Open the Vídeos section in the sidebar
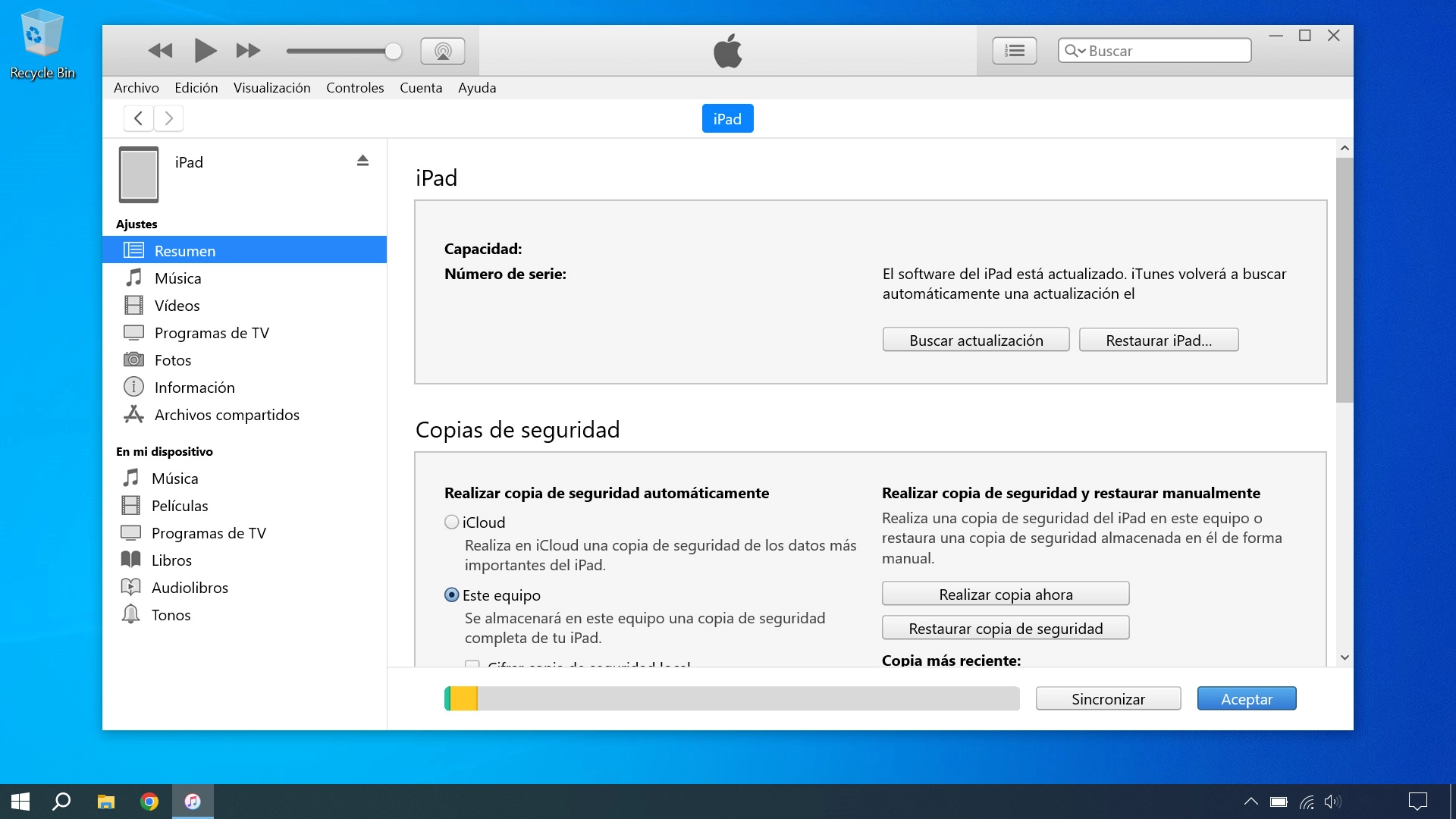1456x819 pixels. point(177,305)
